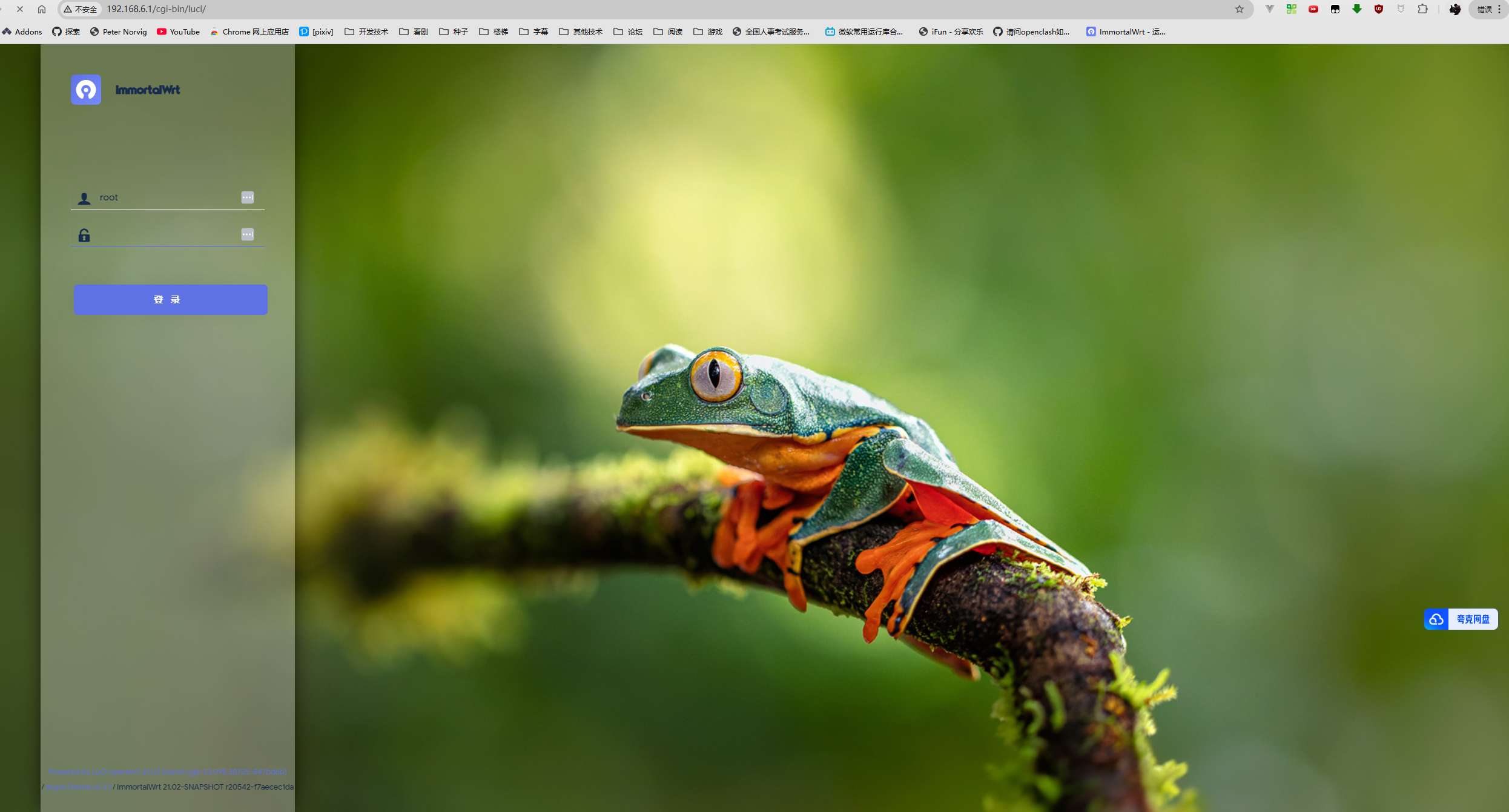Viewport: 1509px width, 812px height.
Task: Click the password manager icon in username field
Action: [247, 197]
